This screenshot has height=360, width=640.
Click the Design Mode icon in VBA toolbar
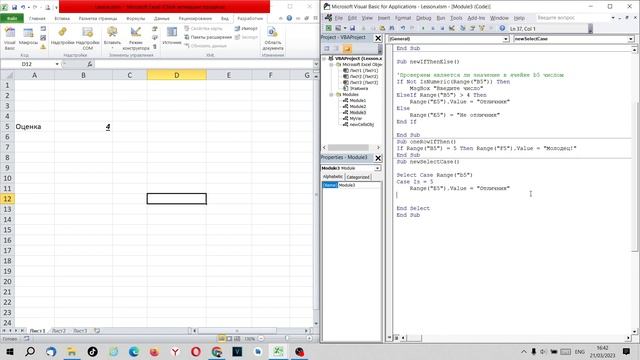coord(452,28)
